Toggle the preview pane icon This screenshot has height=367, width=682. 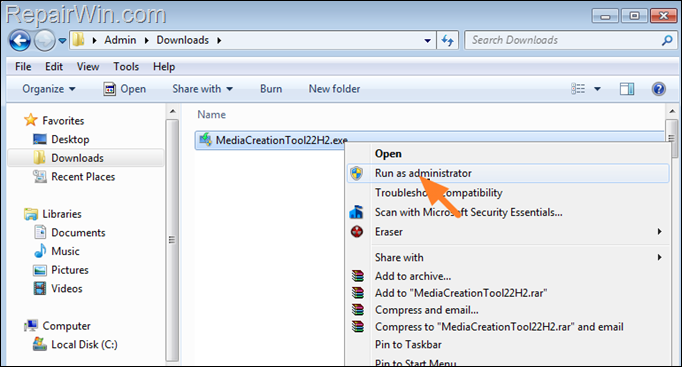tap(627, 89)
